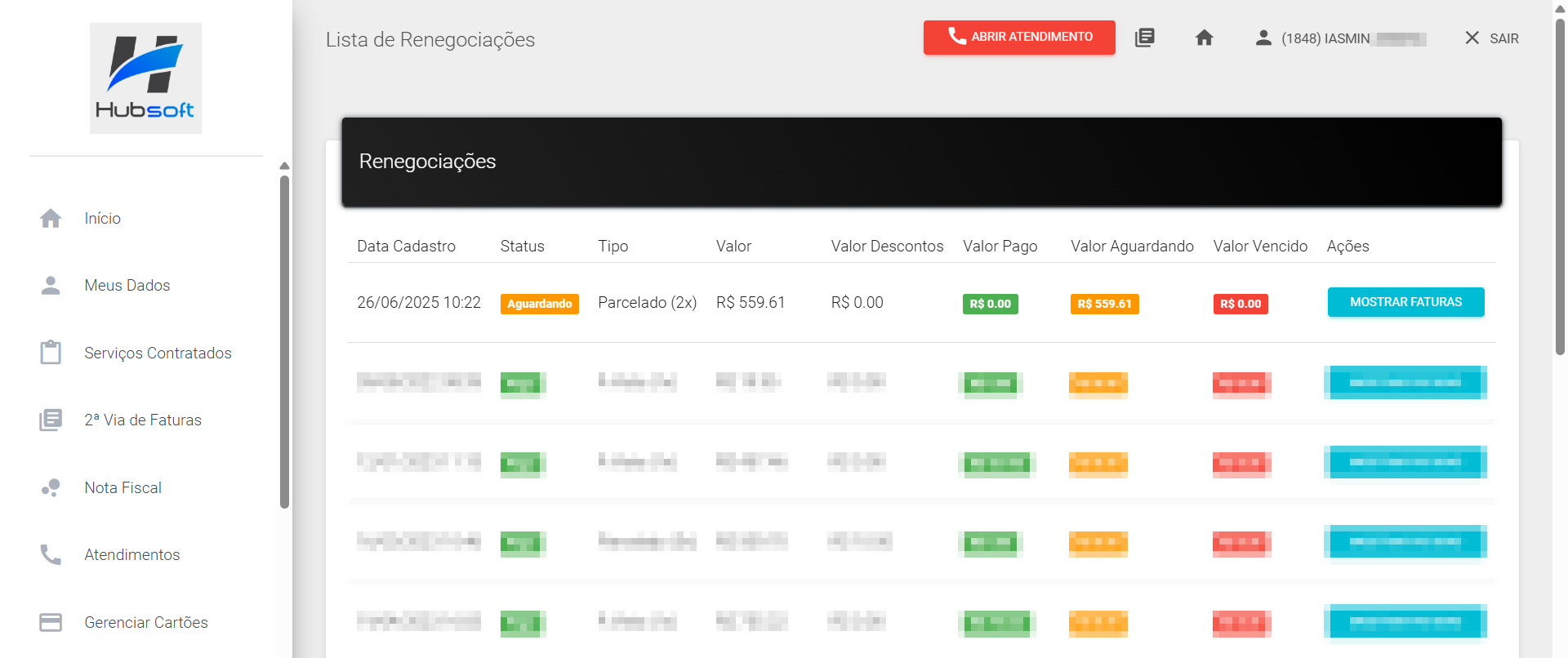Click the red R$ 0.00 Valor Vencido badge
This screenshot has width=1568, height=658.
pyautogui.click(x=1241, y=304)
